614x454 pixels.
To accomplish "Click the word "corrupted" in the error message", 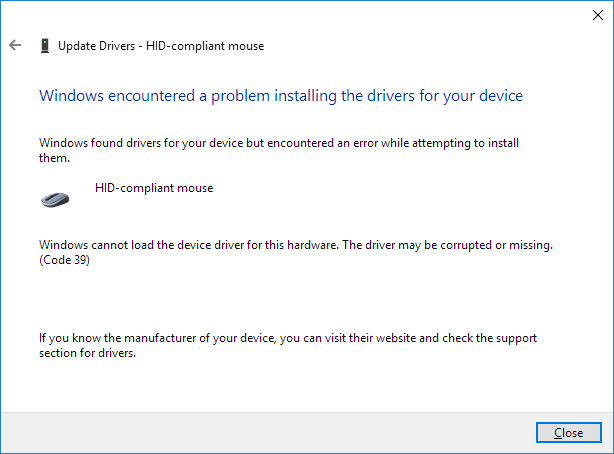I will coord(466,245).
